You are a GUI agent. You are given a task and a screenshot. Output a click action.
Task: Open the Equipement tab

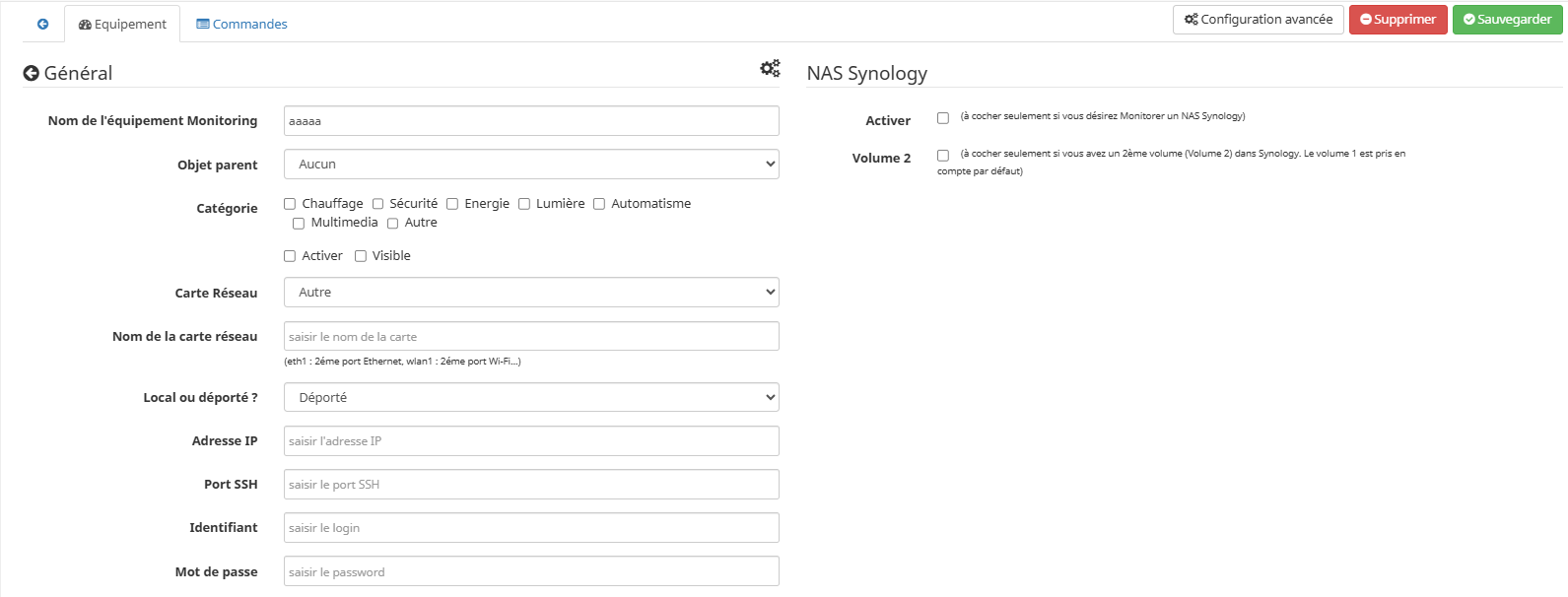122,24
